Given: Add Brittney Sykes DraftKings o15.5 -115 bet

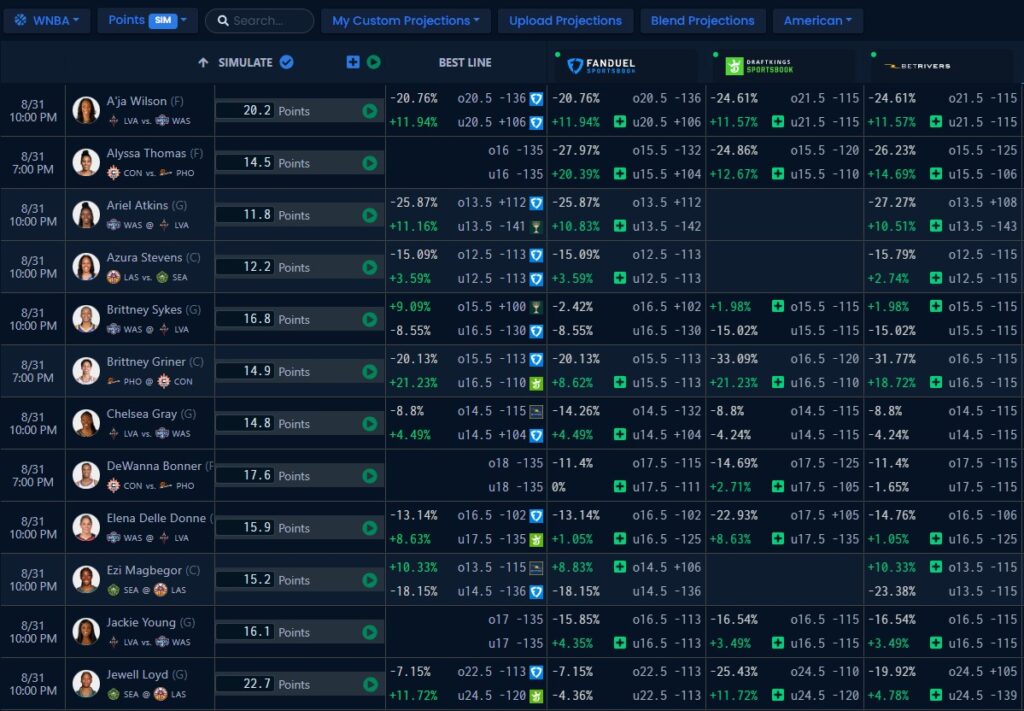Looking at the screenshot, I should (778, 306).
